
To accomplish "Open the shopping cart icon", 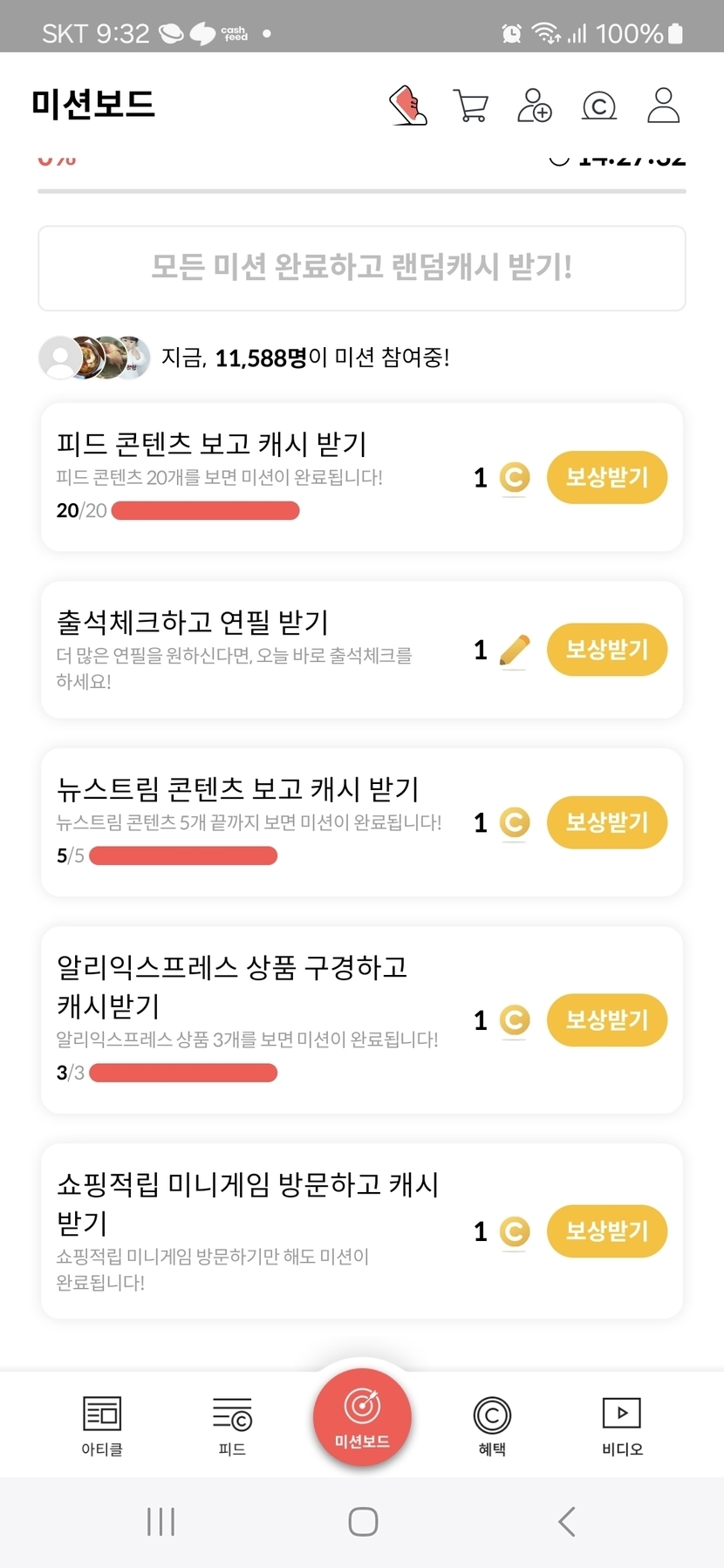I will (471, 106).
